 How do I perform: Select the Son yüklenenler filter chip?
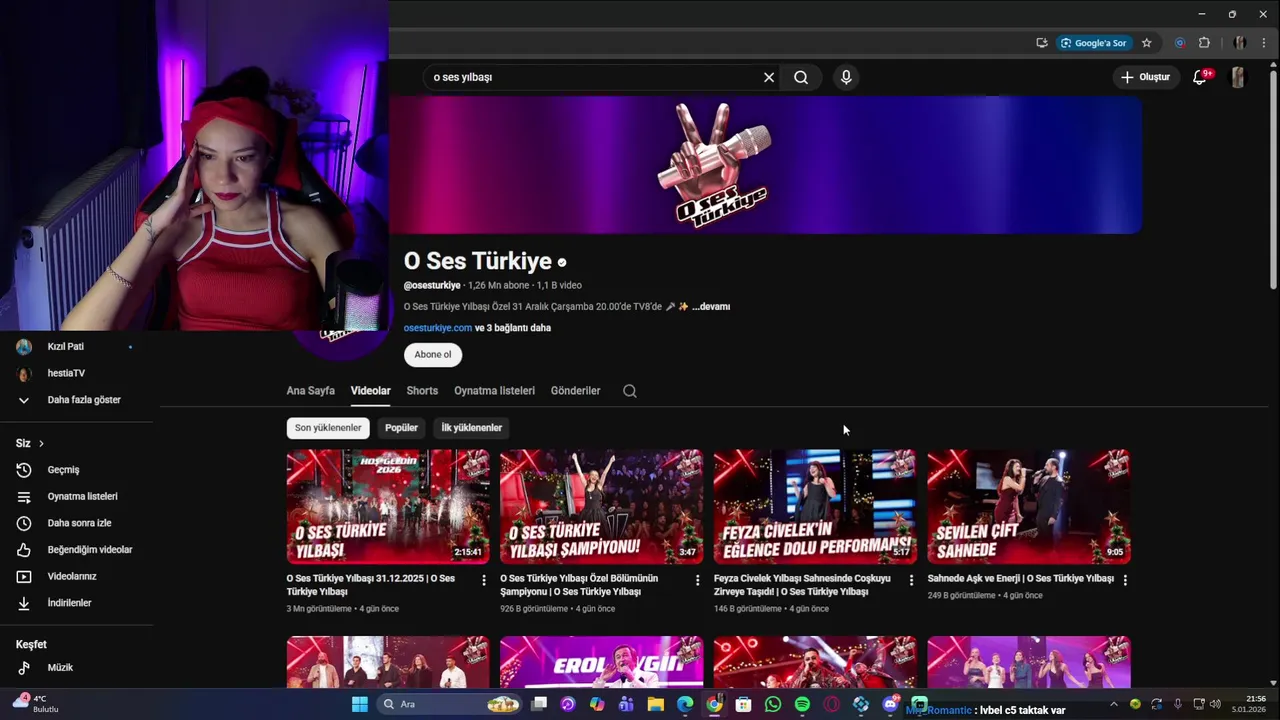(x=328, y=428)
